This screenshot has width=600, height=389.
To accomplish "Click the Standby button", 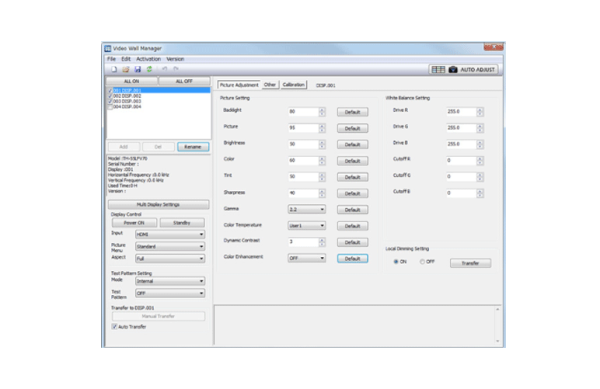I will [182, 223].
